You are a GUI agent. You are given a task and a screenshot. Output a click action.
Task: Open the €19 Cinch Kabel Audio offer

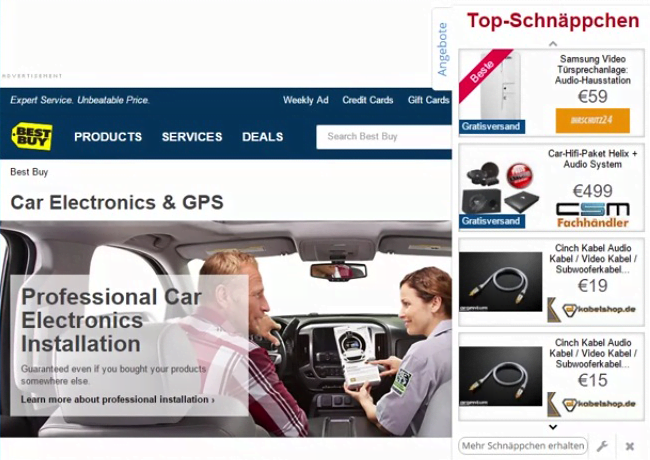tap(593, 259)
